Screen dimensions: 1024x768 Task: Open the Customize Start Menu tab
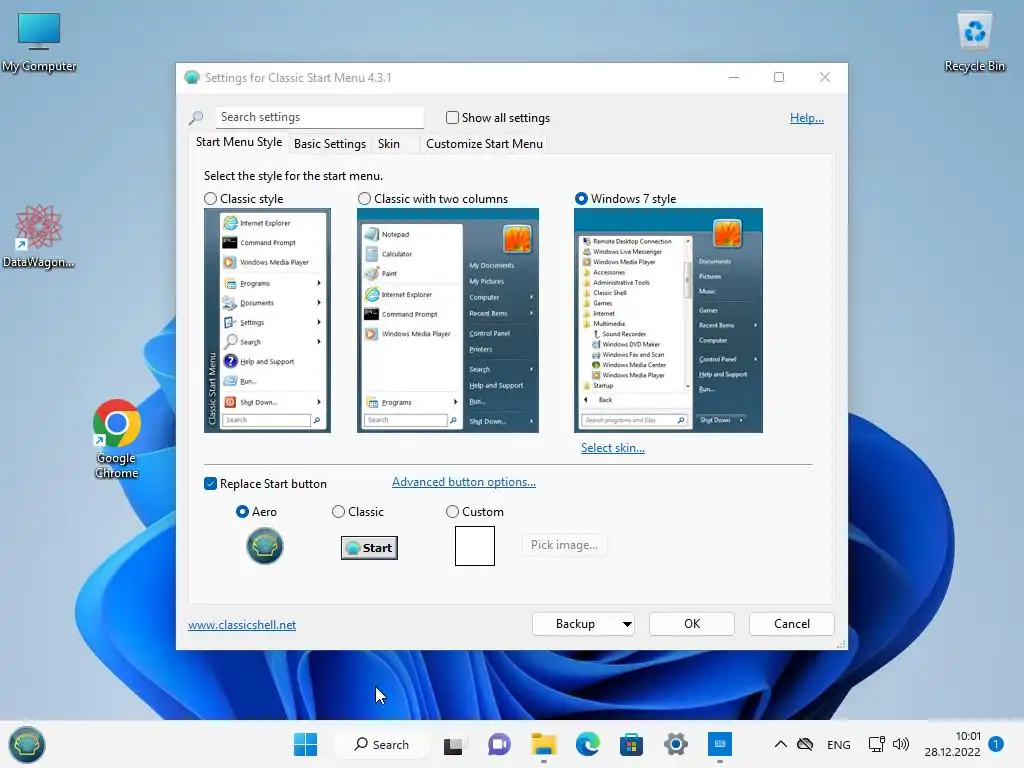pos(484,144)
